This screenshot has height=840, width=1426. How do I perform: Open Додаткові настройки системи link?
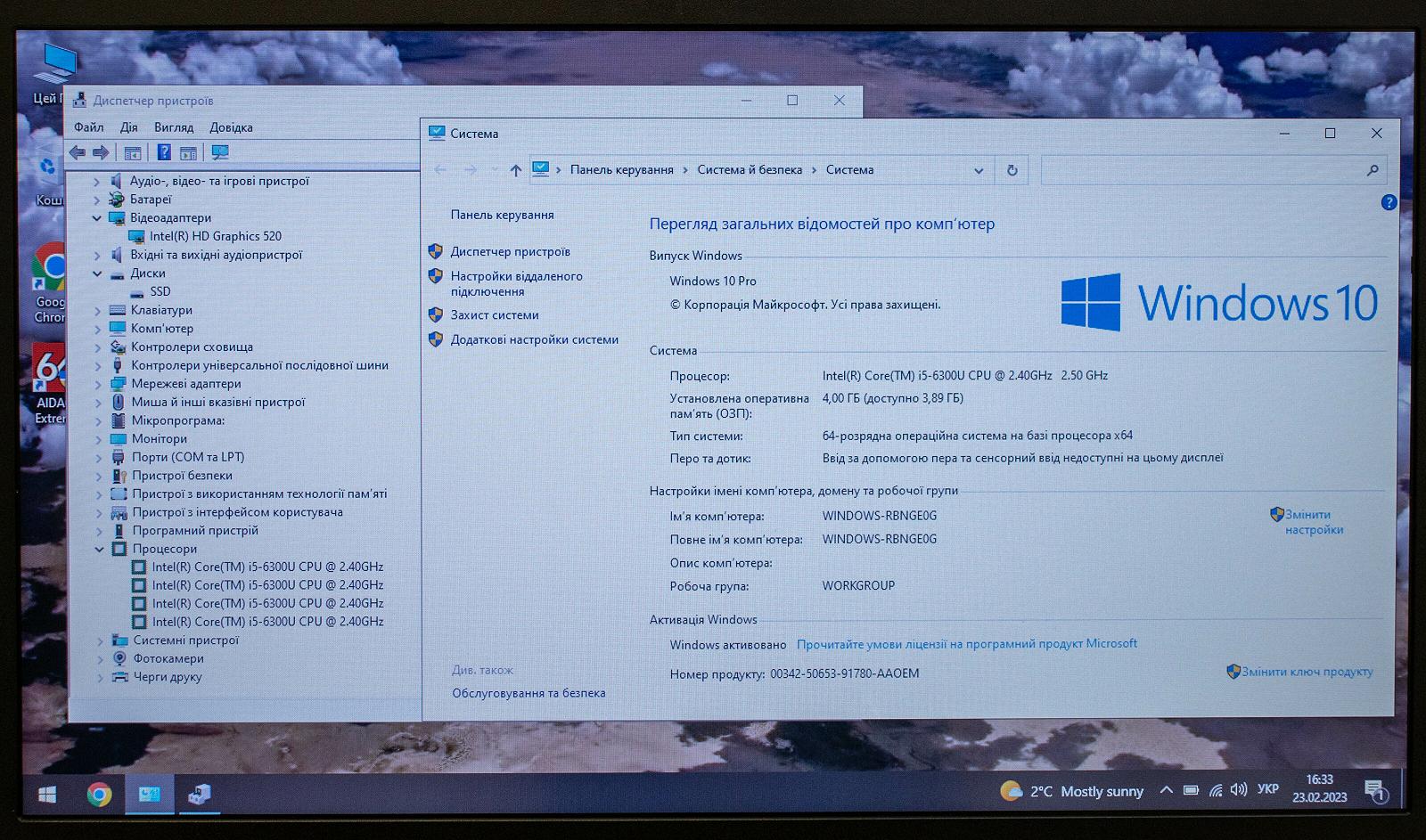point(535,339)
